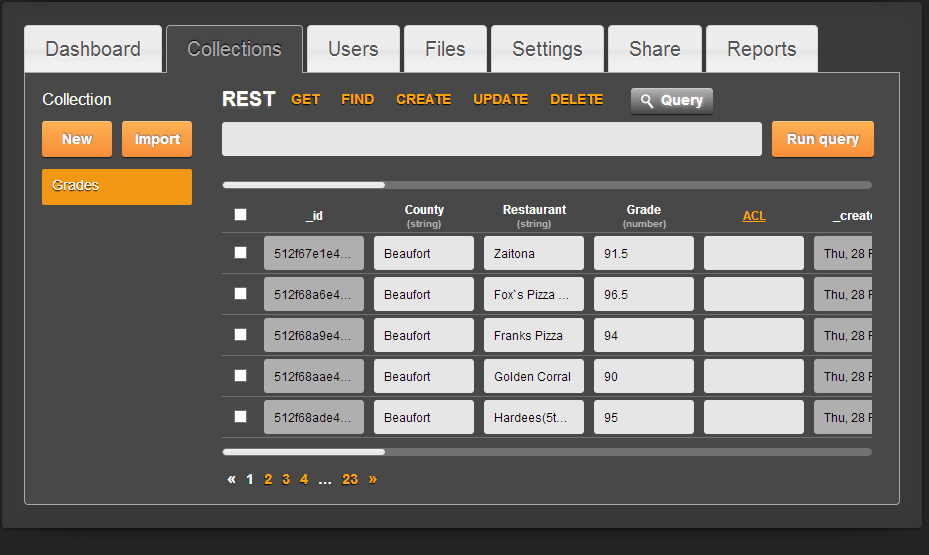Open the Dashboard tab
Screen dimensions: 929x555
(x=93, y=49)
